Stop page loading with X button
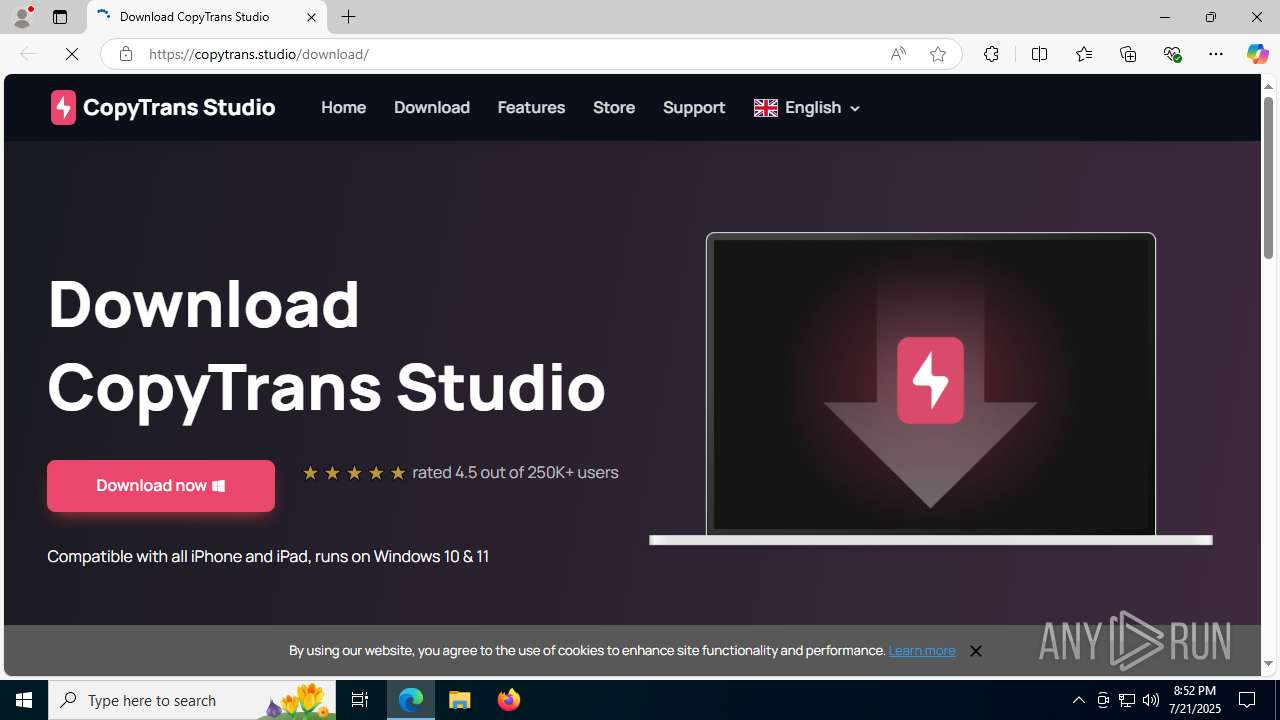The width and height of the screenshot is (1280, 720). tap(72, 54)
